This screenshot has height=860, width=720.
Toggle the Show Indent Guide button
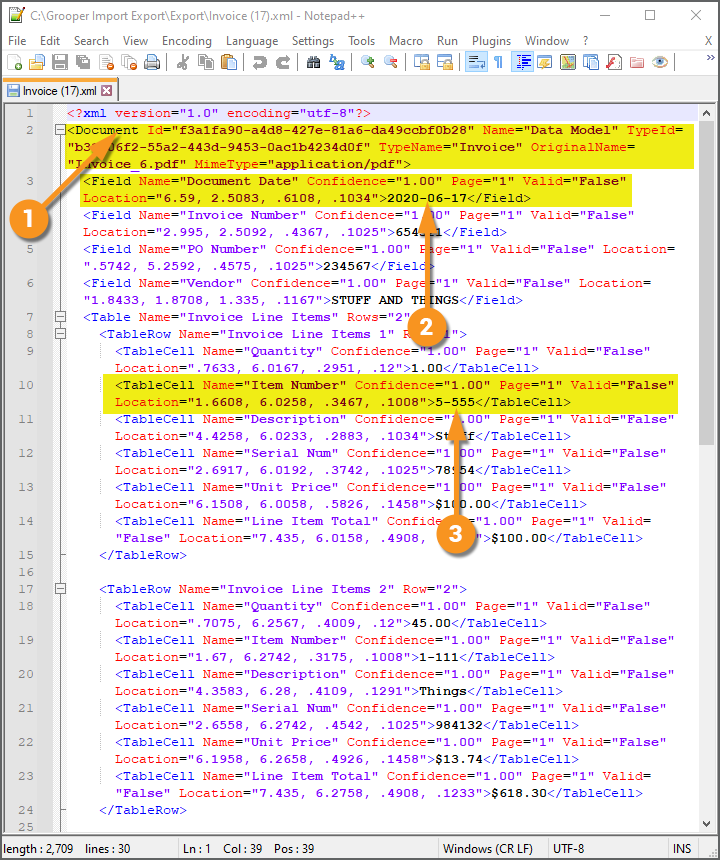point(522,63)
